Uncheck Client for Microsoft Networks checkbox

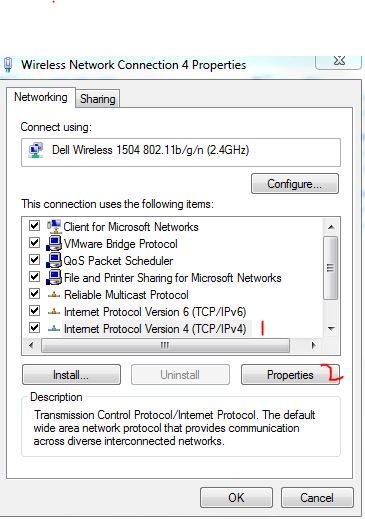[34, 226]
